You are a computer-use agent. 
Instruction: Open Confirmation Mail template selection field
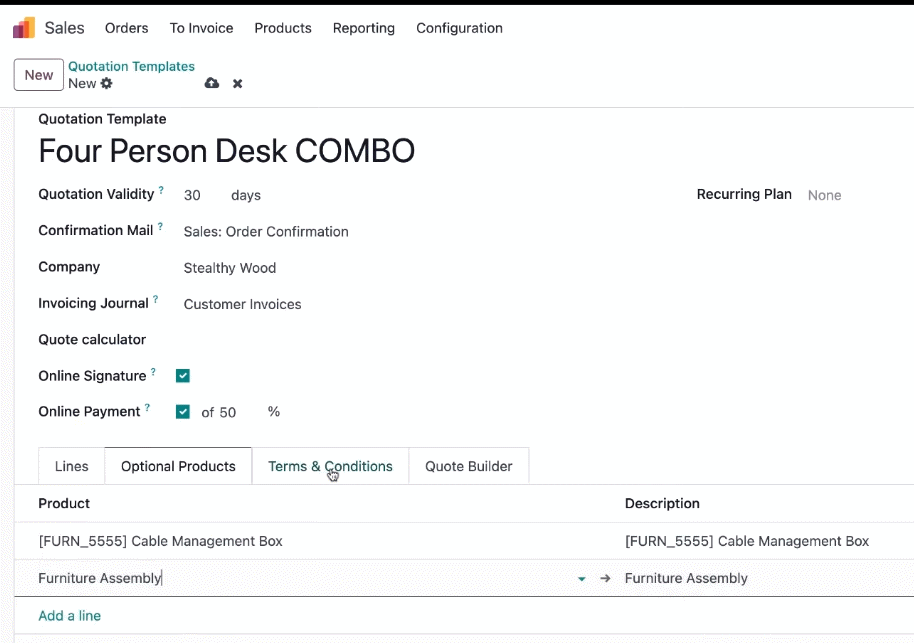(266, 231)
